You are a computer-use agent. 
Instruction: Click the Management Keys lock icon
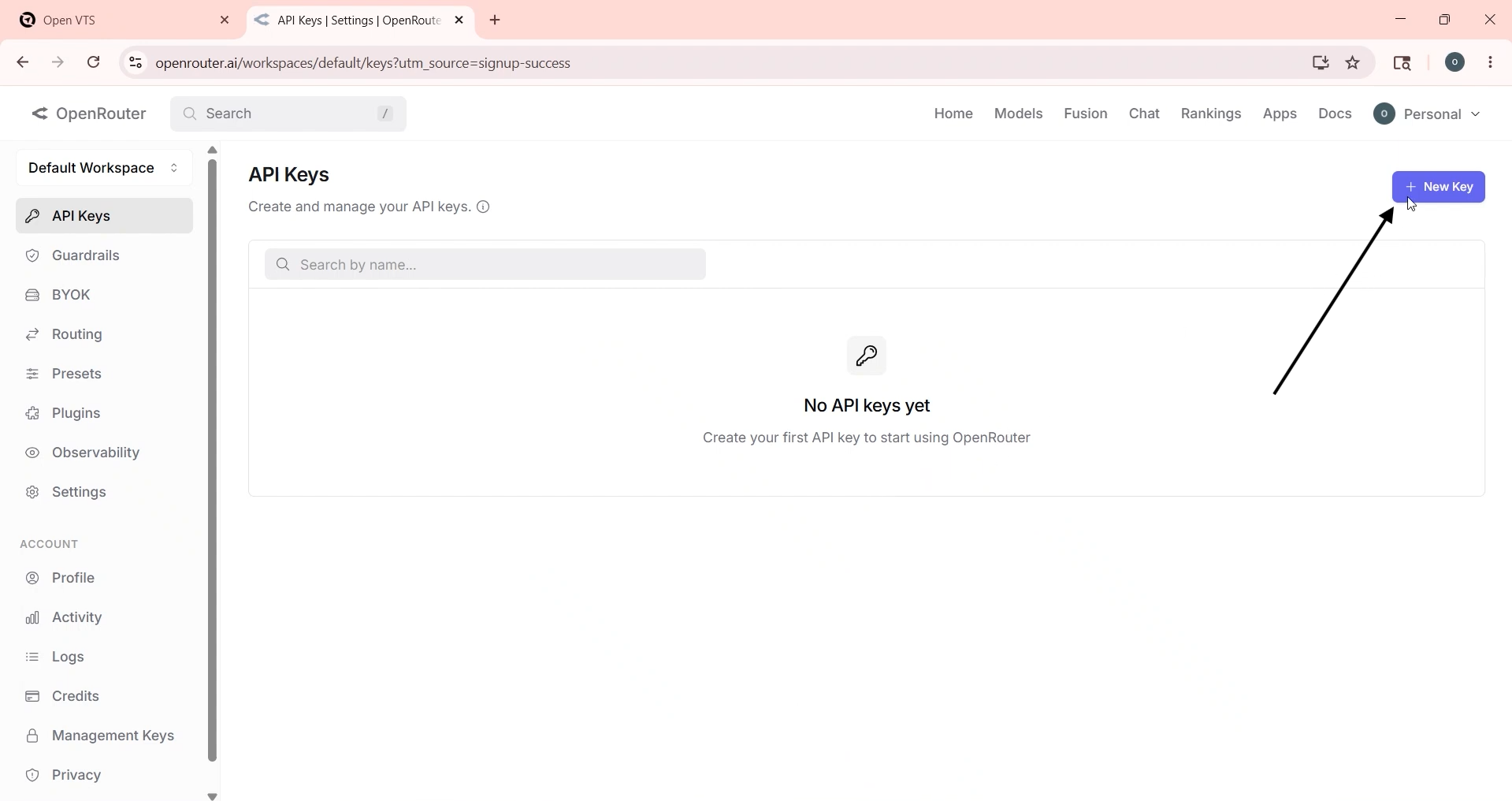pyautogui.click(x=32, y=736)
